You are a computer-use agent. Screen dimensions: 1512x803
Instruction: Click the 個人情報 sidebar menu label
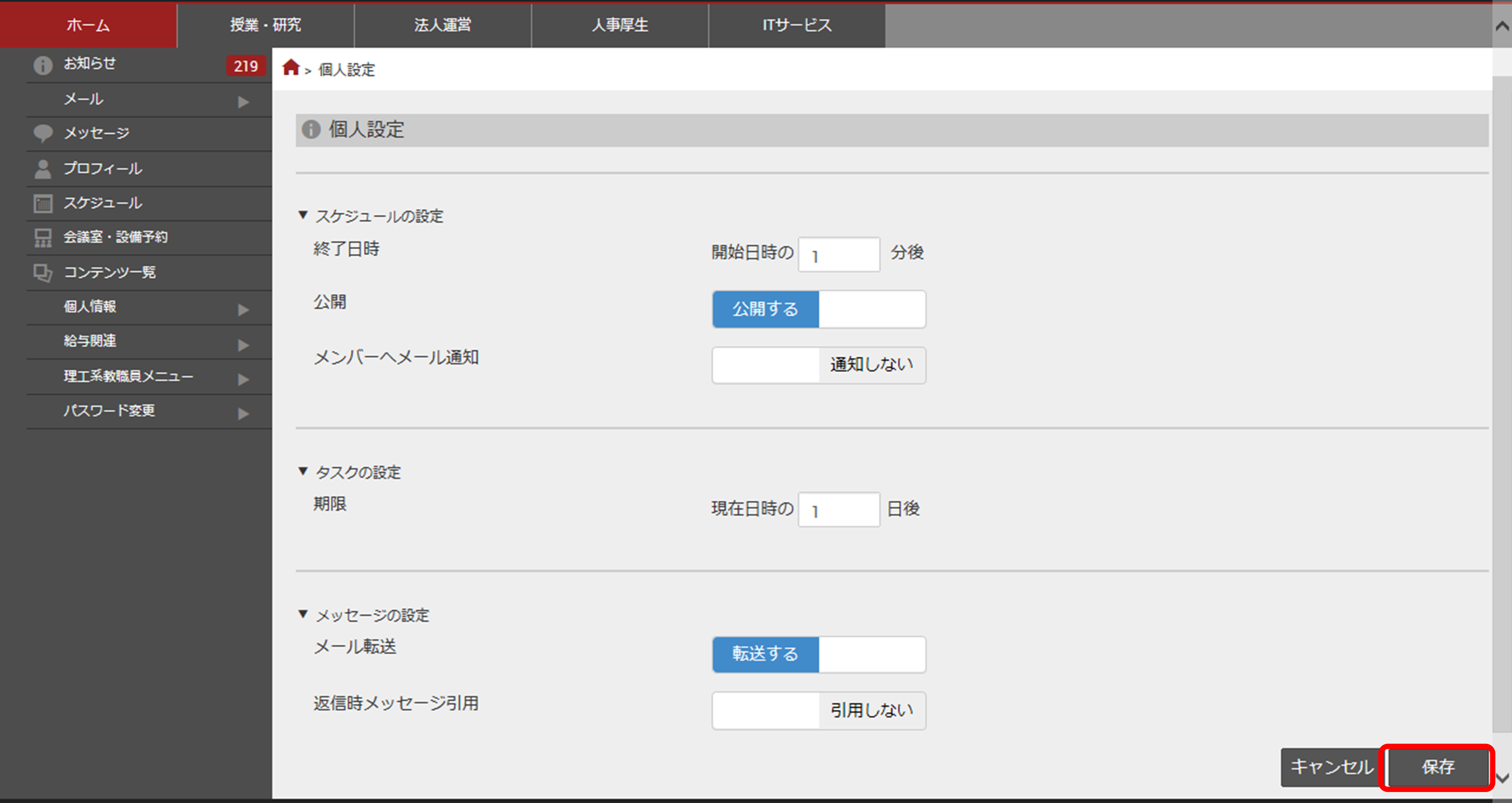tap(90, 306)
